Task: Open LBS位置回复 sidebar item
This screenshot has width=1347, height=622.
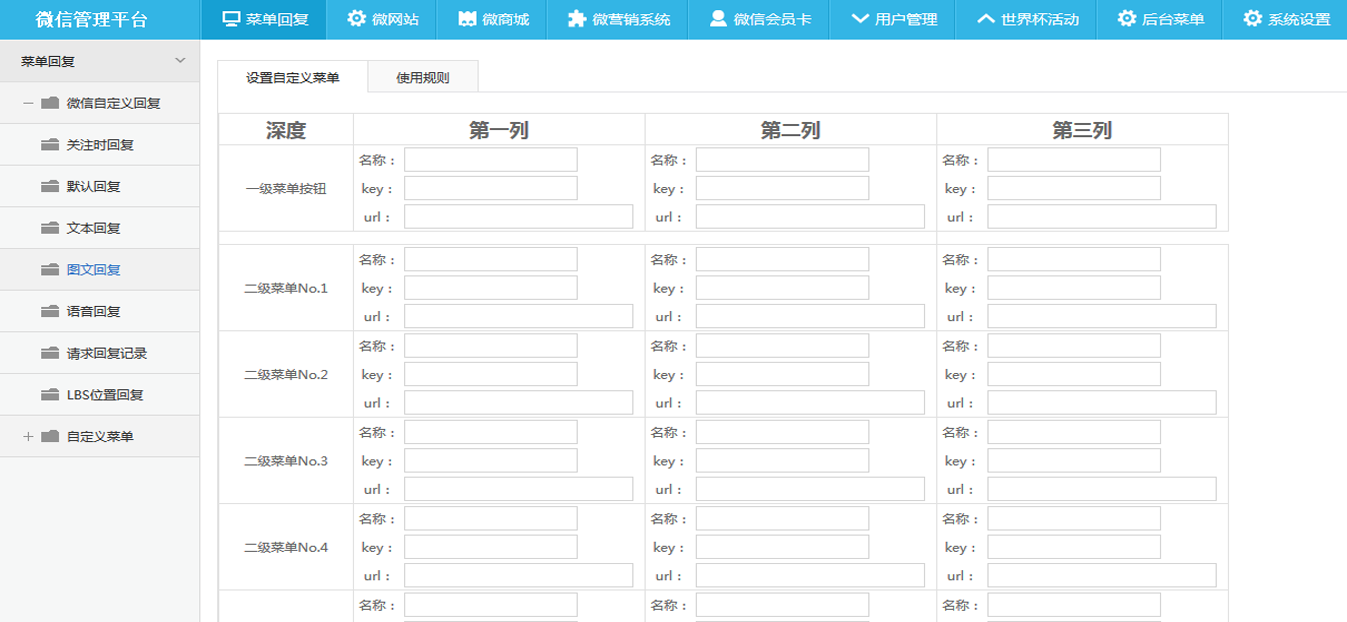Action: [104, 395]
